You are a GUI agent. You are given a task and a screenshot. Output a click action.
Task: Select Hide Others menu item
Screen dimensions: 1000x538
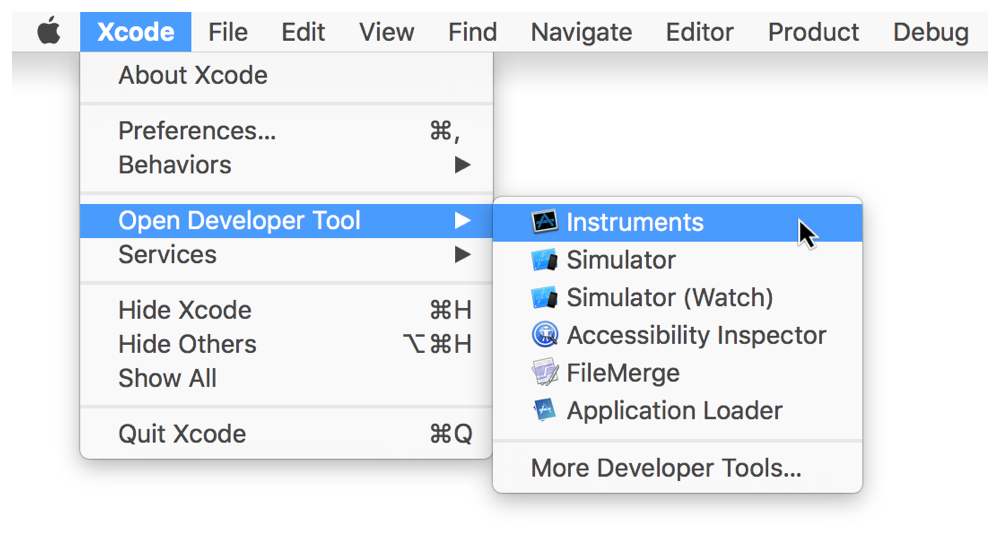(x=187, y=344)
